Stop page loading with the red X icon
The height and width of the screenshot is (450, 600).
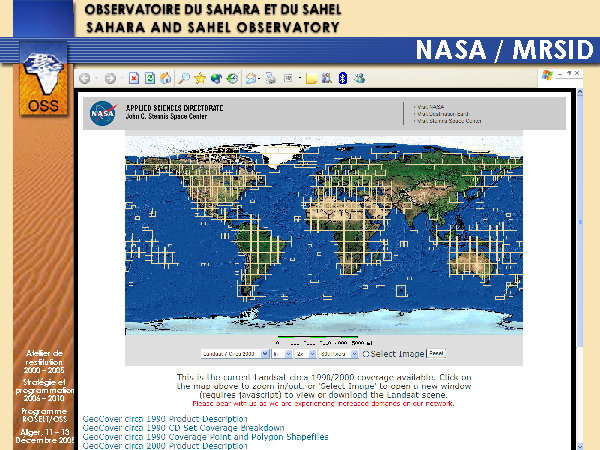pyautogui.click(x=134, y=78)
